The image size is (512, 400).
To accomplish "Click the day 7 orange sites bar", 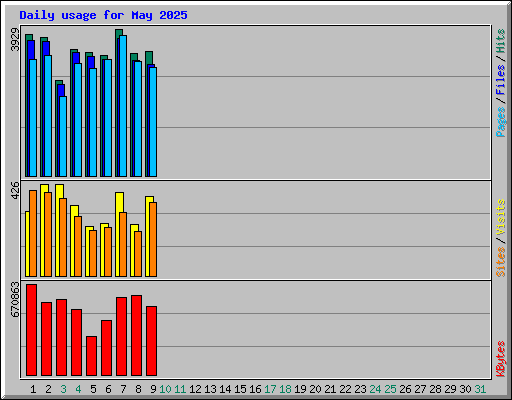I will coord(123,244).
